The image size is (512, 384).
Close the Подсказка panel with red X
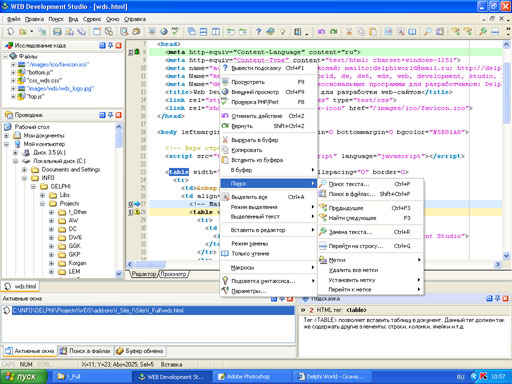click(x=505, y=299)
